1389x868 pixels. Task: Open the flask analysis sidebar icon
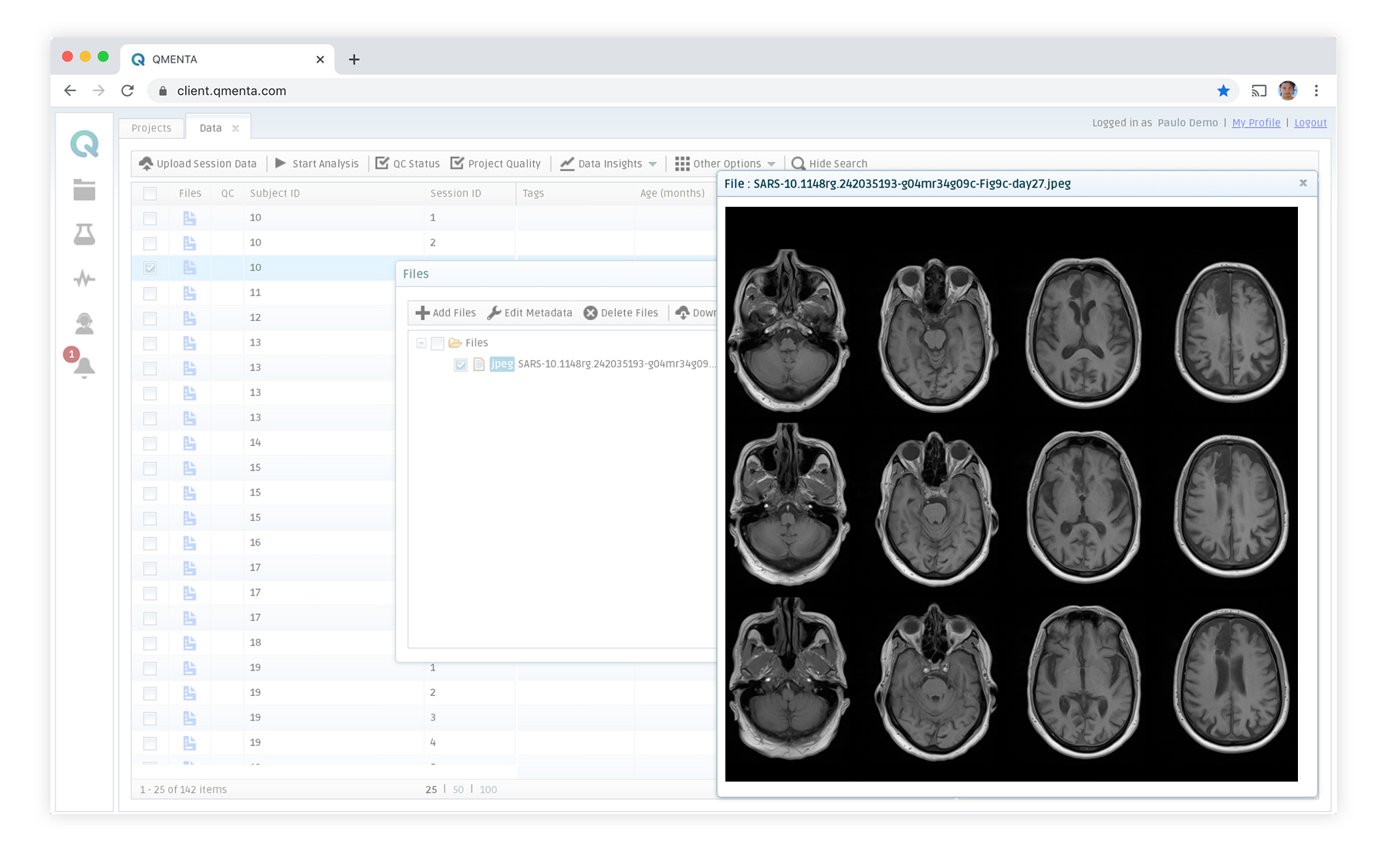(84, 235)
